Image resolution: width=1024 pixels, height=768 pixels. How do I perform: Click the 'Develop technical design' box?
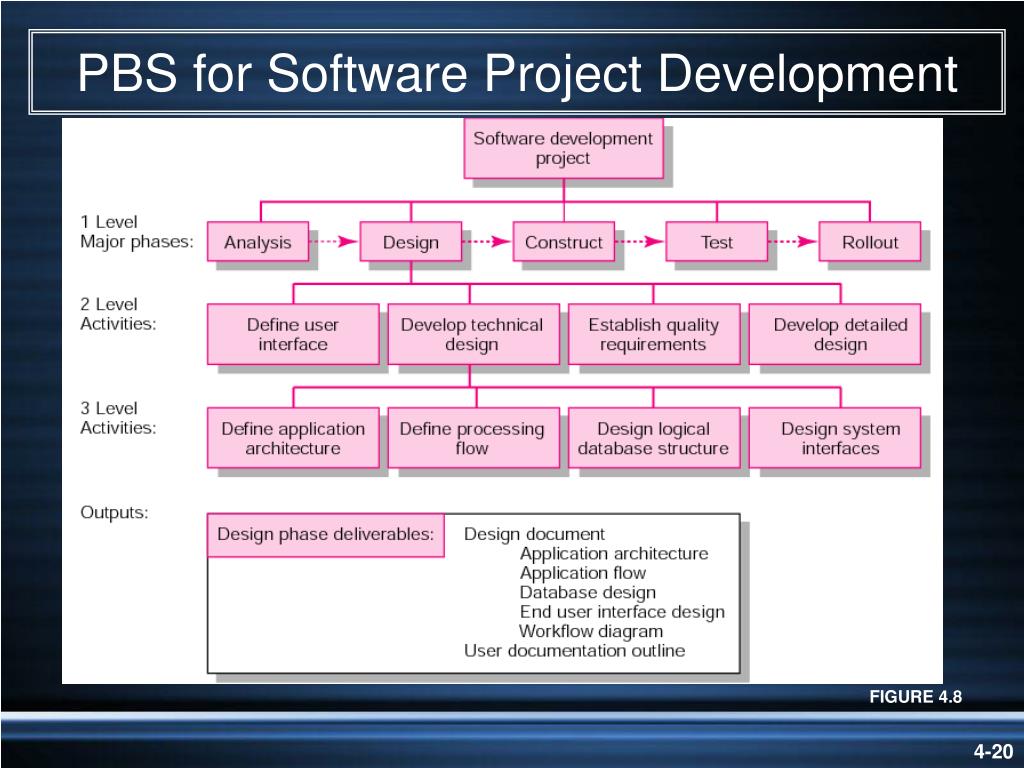[x=473, y=334]
